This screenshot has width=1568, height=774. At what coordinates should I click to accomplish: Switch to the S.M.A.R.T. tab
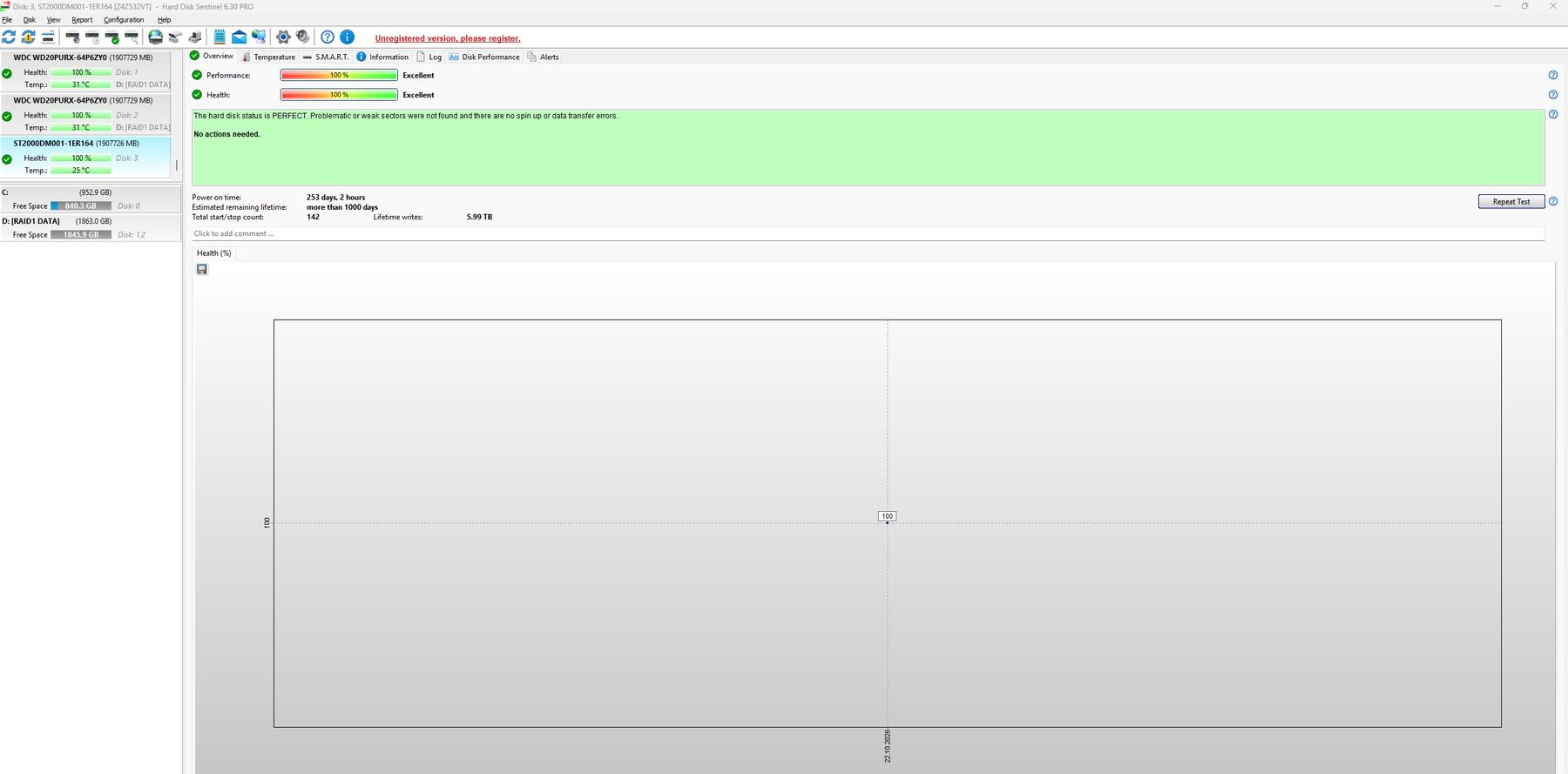[326, 57]
